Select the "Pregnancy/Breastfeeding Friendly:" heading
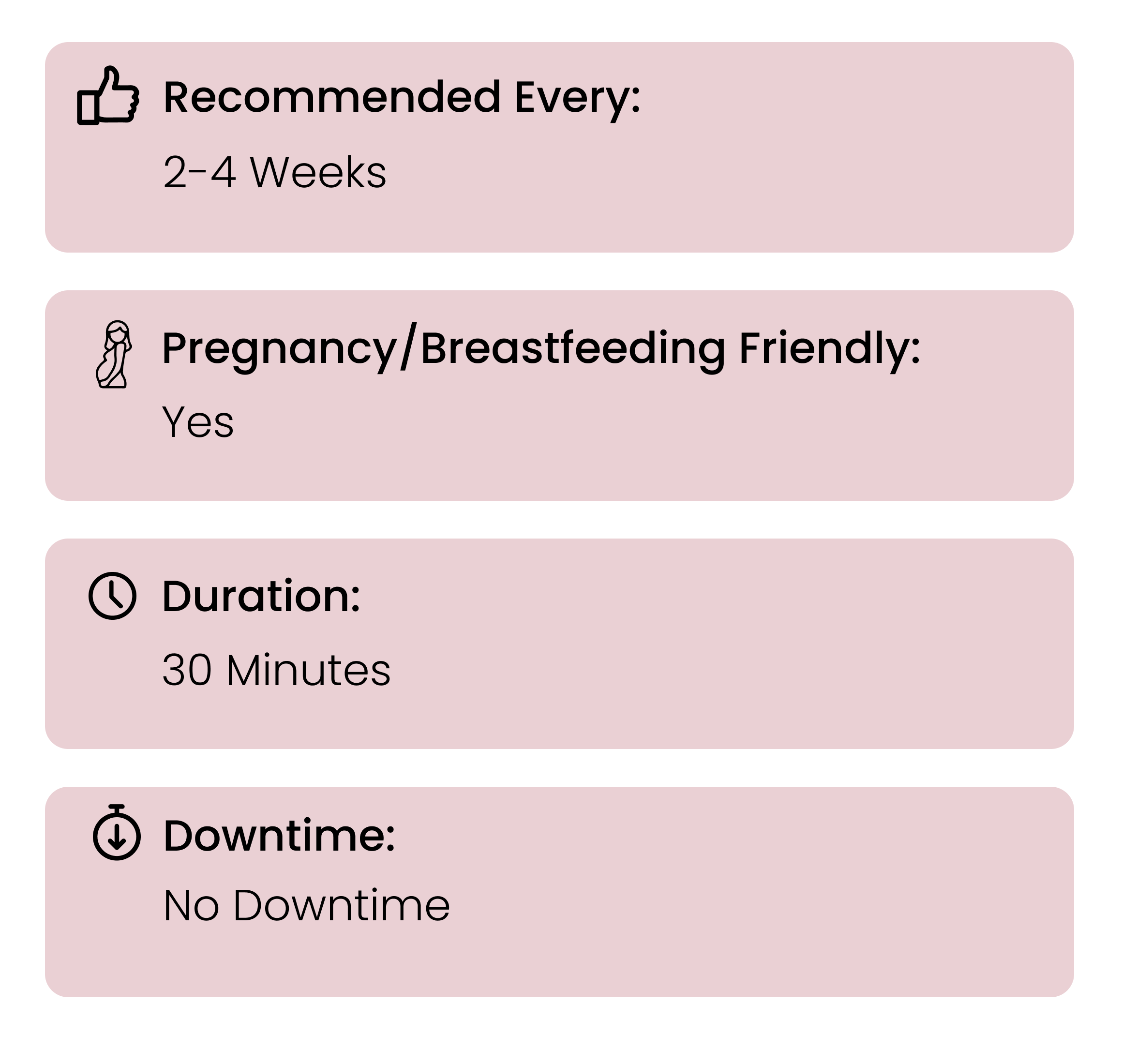The width and height of the screenshot is (1122, 1064). [540, 349]
